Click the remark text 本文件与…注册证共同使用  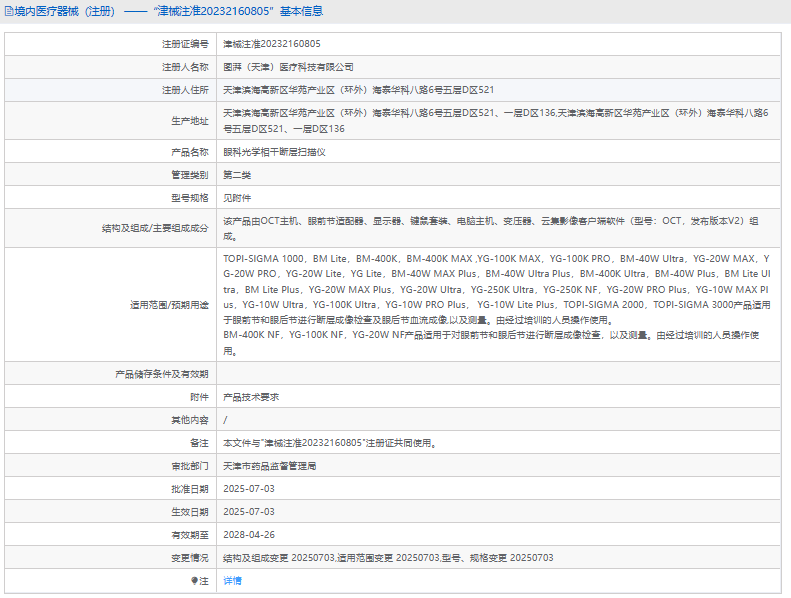point(329,443)
